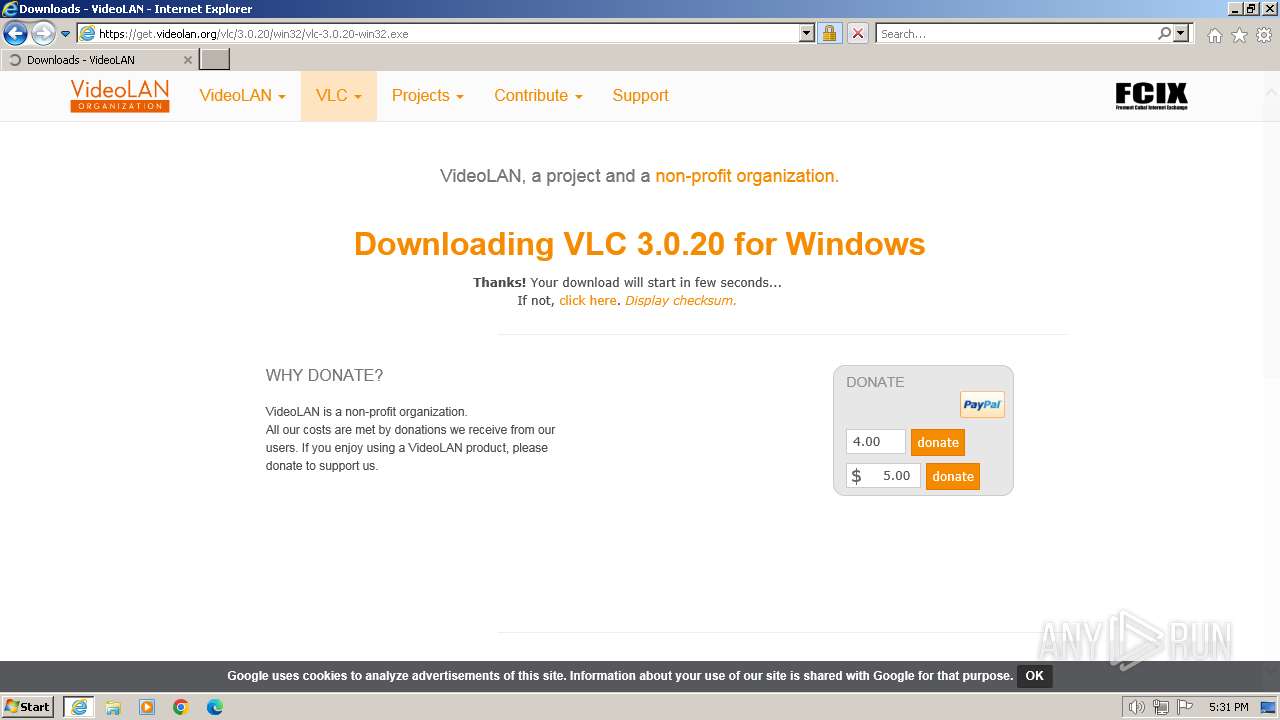Viewport: 1280px width, 720px height.
Task: Open the VLC navigation menu
Action: pos(339,96)
